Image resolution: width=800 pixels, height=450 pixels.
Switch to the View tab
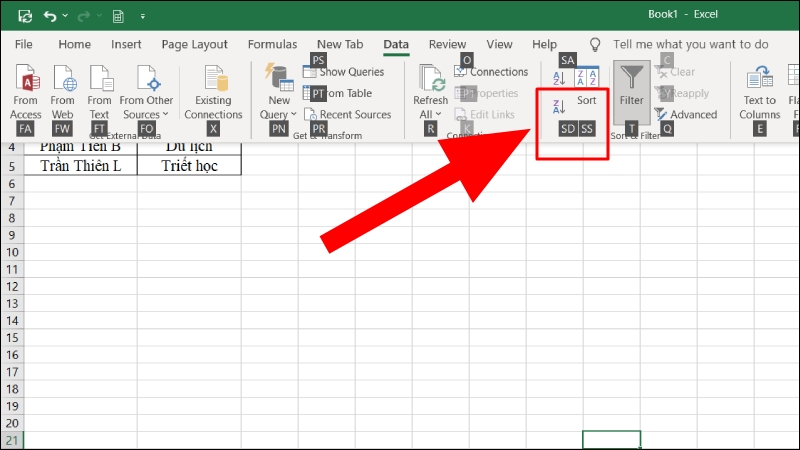point(499,44)
